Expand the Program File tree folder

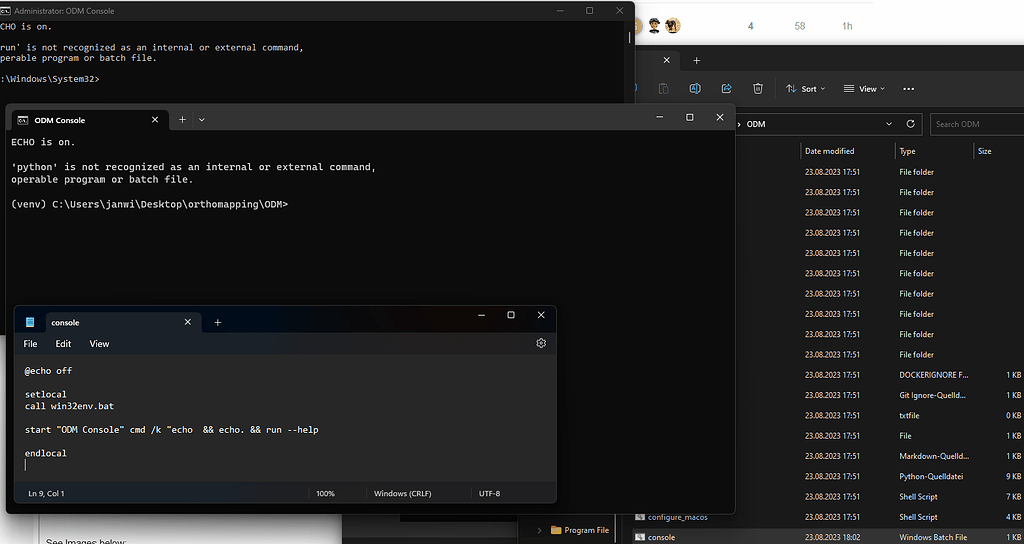[540, 530]
